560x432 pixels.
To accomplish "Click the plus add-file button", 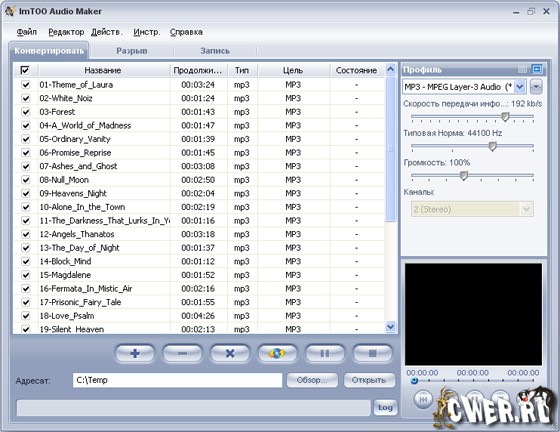I will coord(135,353).
